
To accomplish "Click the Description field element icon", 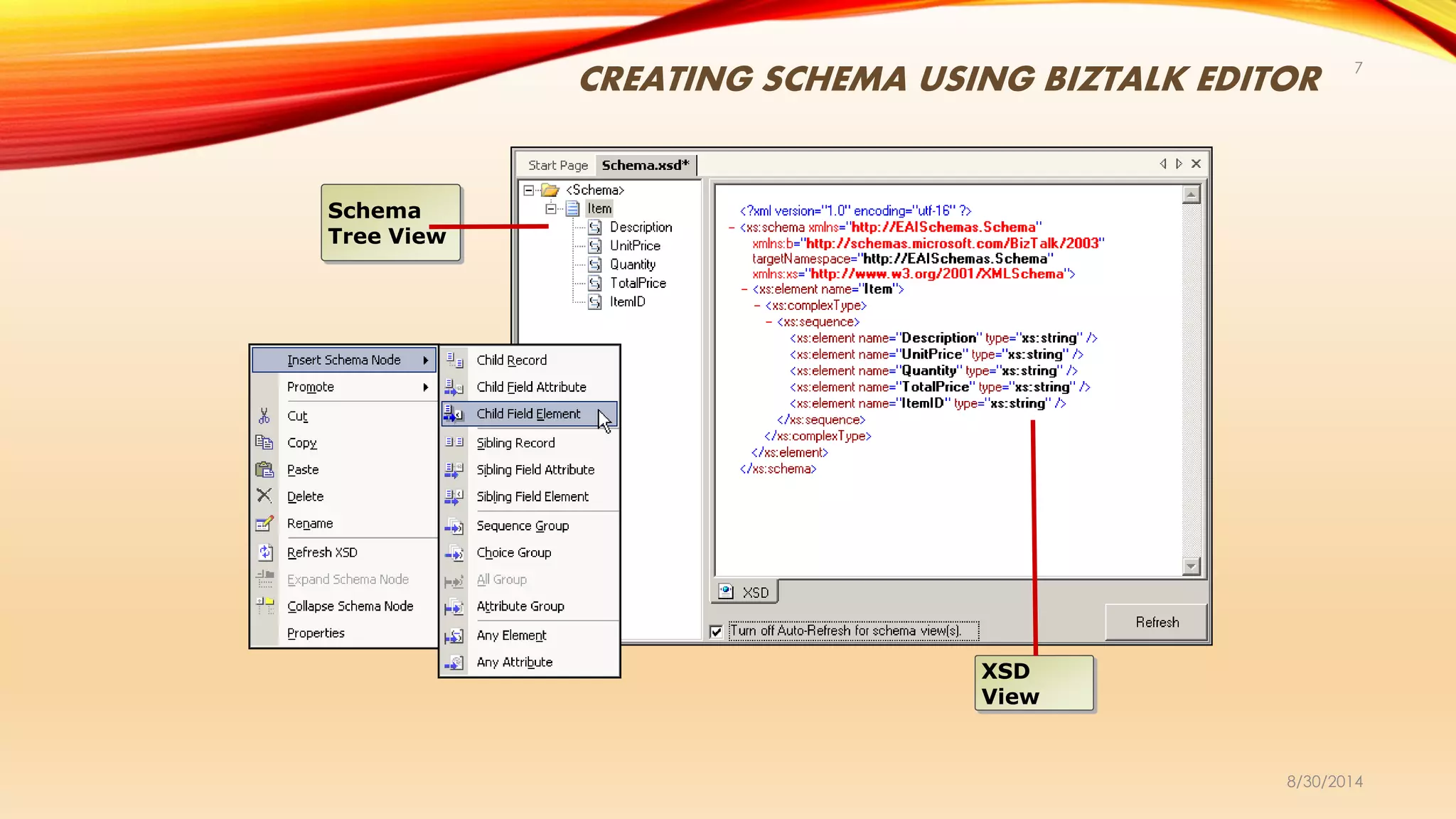I will tap(595, 227).
